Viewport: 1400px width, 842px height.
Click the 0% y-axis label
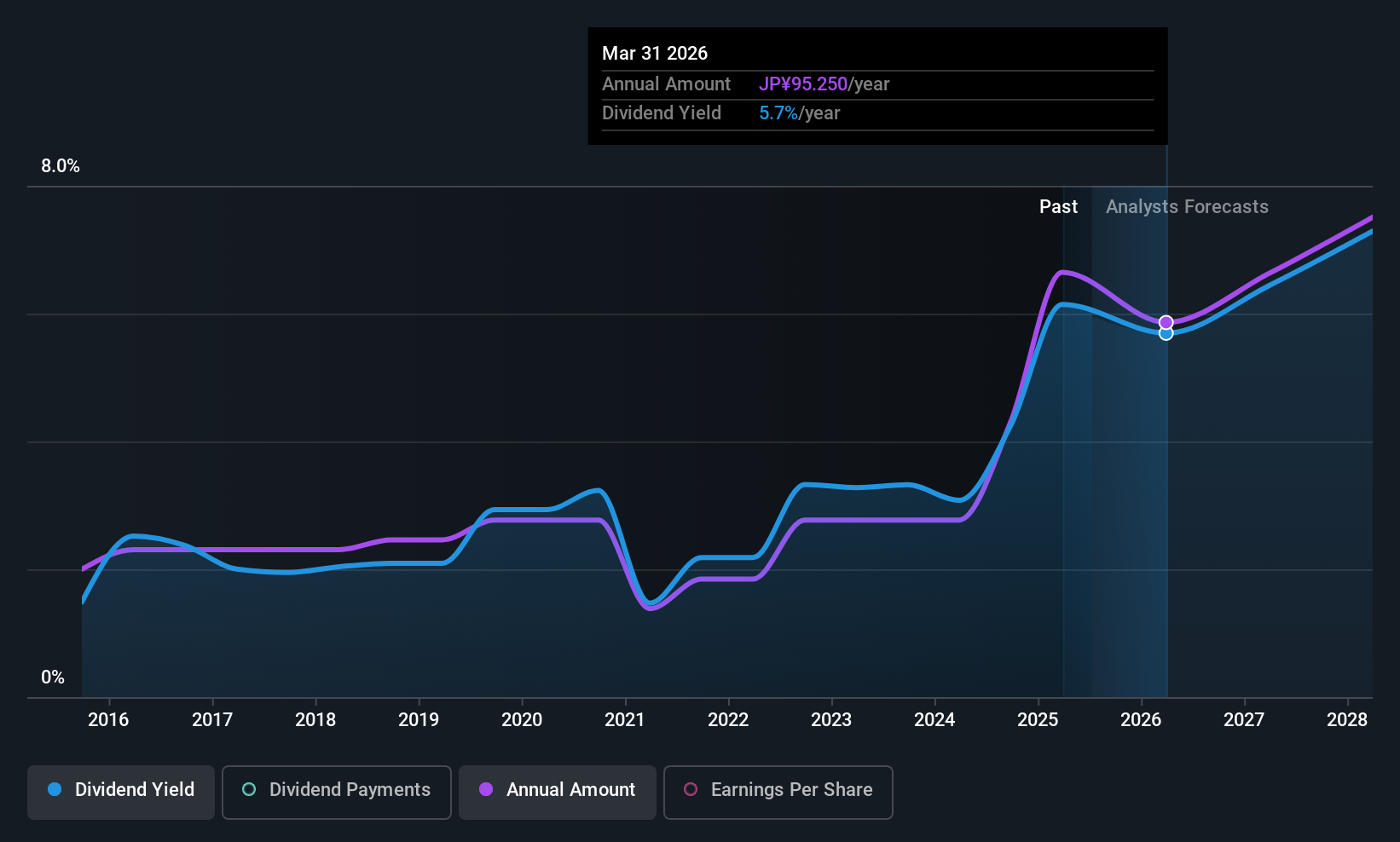pos(53,678)
